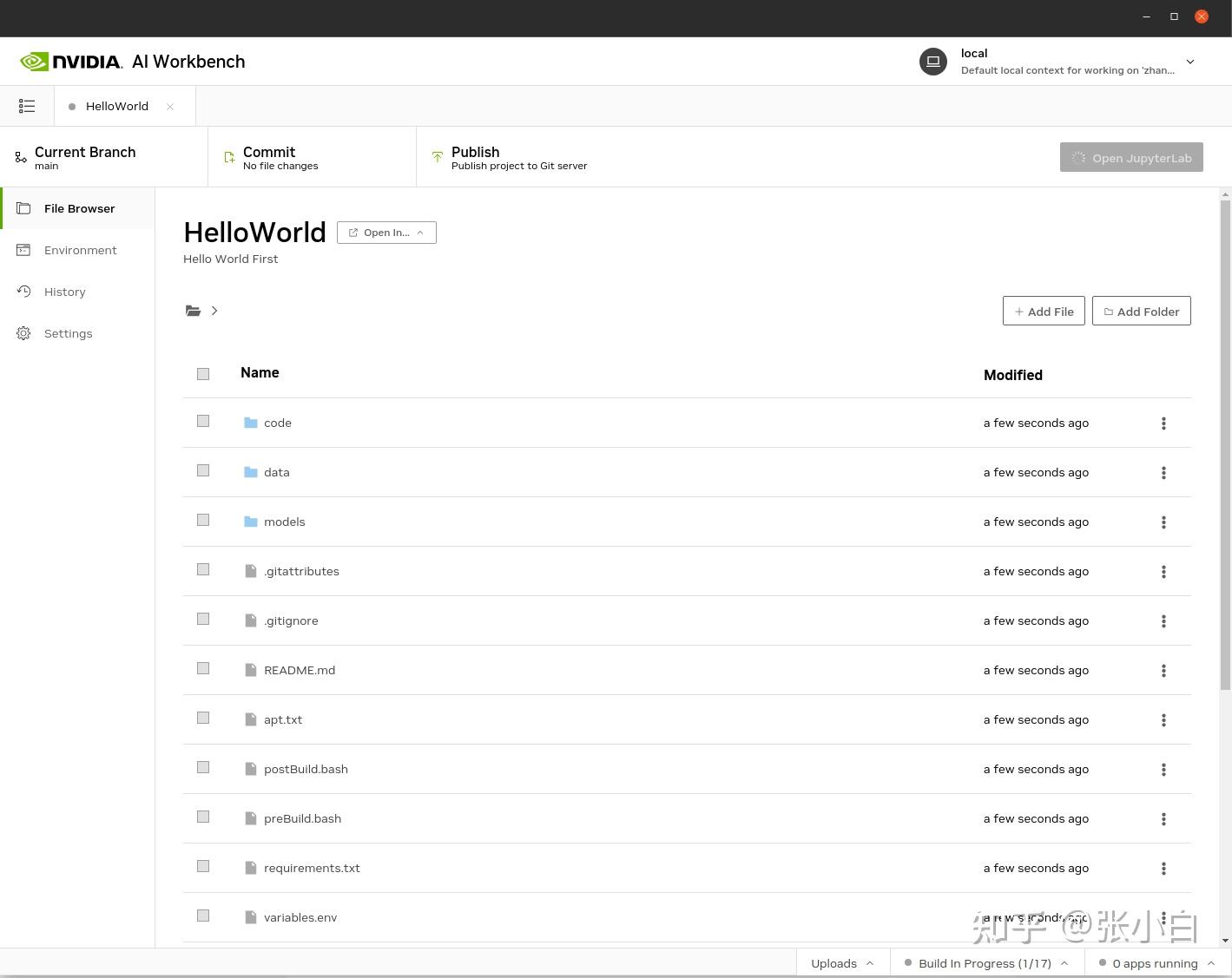Click the Add Folder button
1232x978 pixels.
pos(1141,311)
